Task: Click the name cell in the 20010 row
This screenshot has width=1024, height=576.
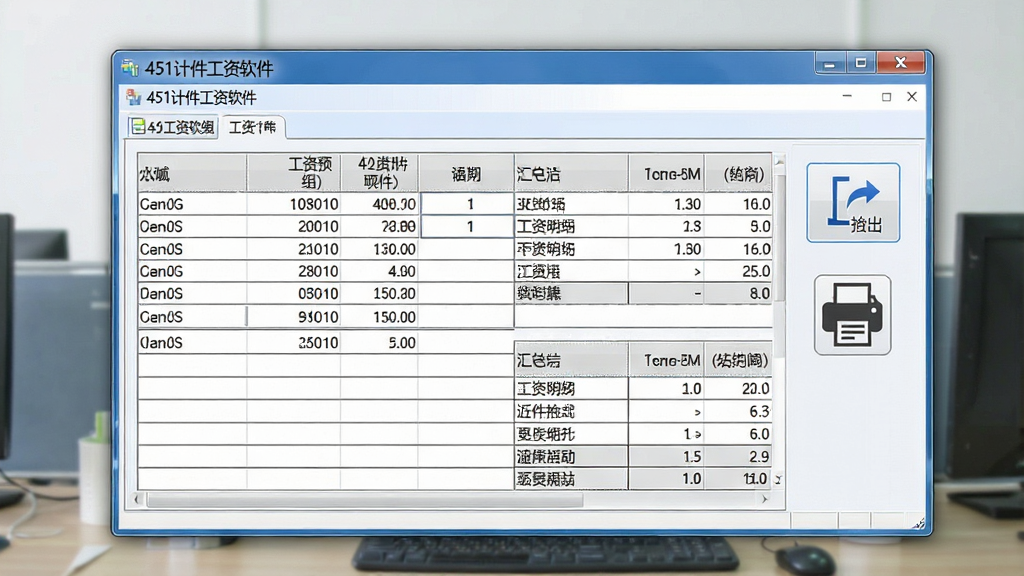Action: pos(192,227)
